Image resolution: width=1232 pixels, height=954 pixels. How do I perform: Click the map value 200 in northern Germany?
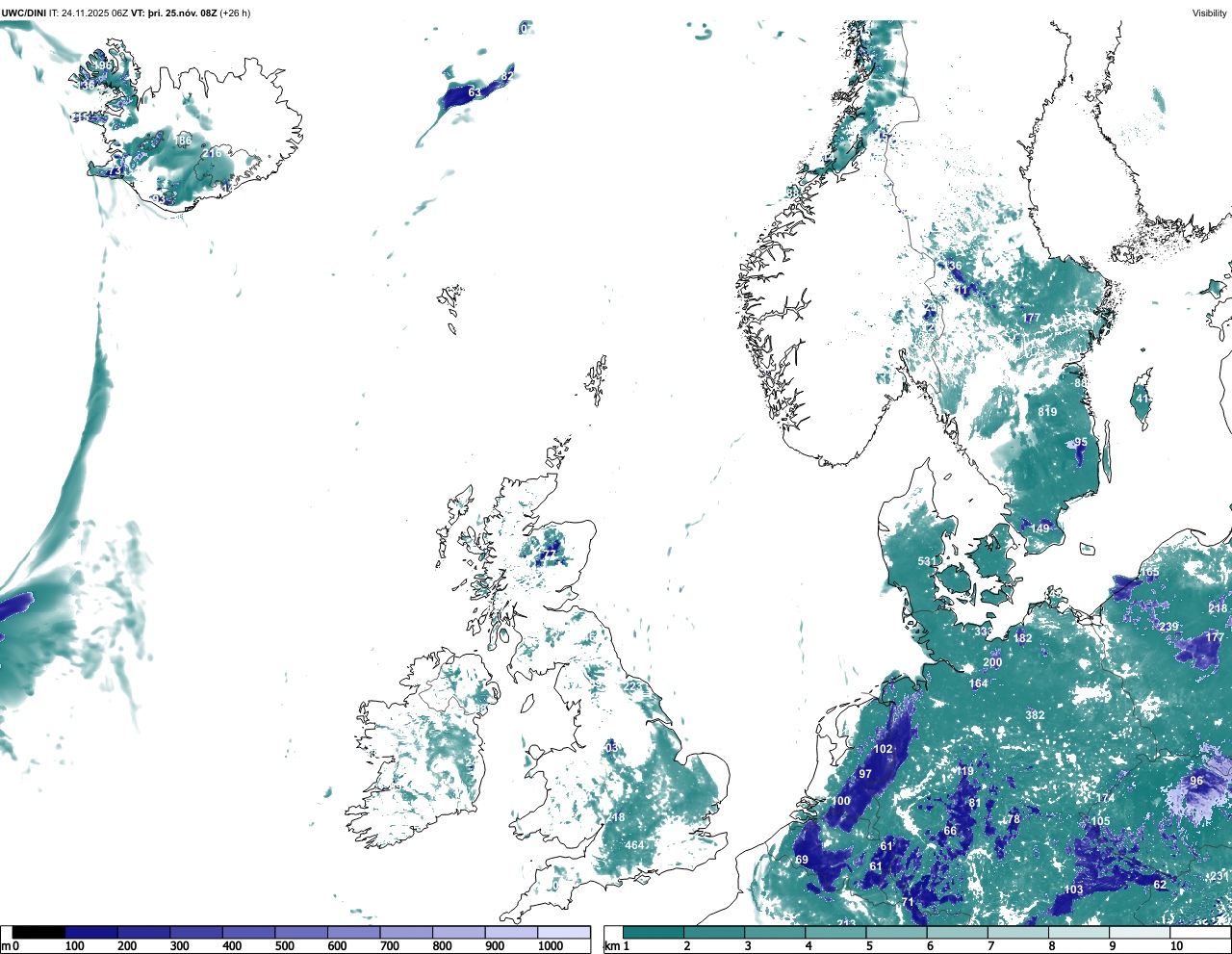coord(992,662)
